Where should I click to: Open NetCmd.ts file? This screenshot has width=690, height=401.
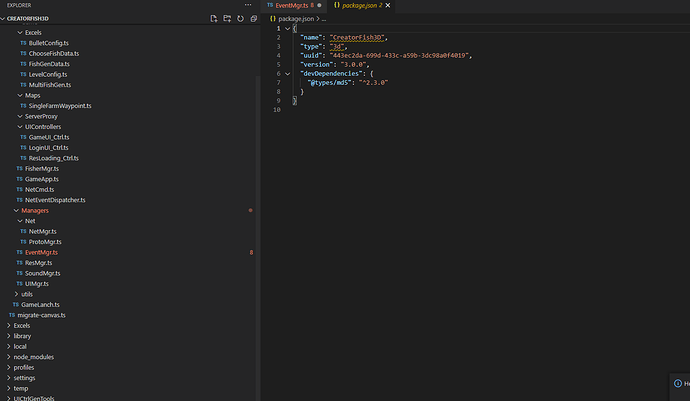coord(40,190)
